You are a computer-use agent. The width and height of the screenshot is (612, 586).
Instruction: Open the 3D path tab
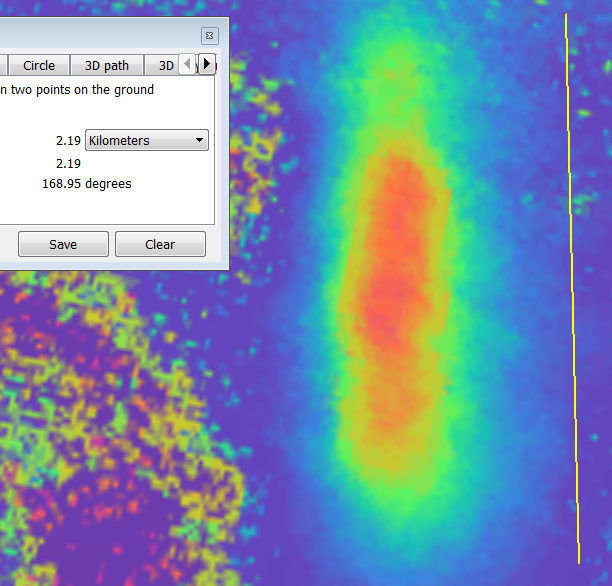click(107, 65)
